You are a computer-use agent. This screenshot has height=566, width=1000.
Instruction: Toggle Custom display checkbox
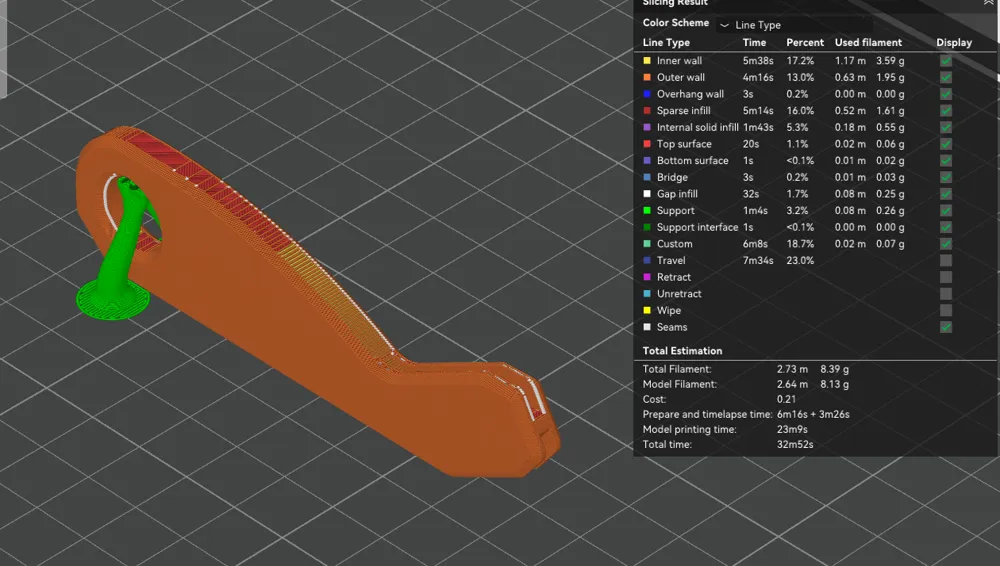click(x=946, y=244)
